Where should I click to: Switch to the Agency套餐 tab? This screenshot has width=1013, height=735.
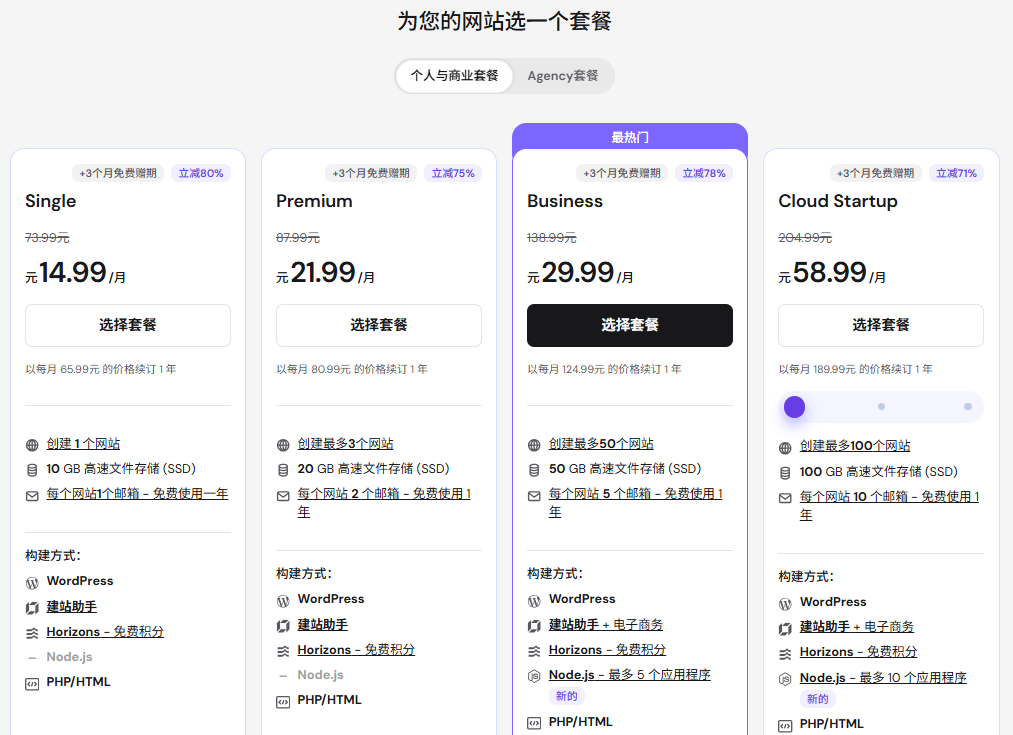(x=562, y=76)
